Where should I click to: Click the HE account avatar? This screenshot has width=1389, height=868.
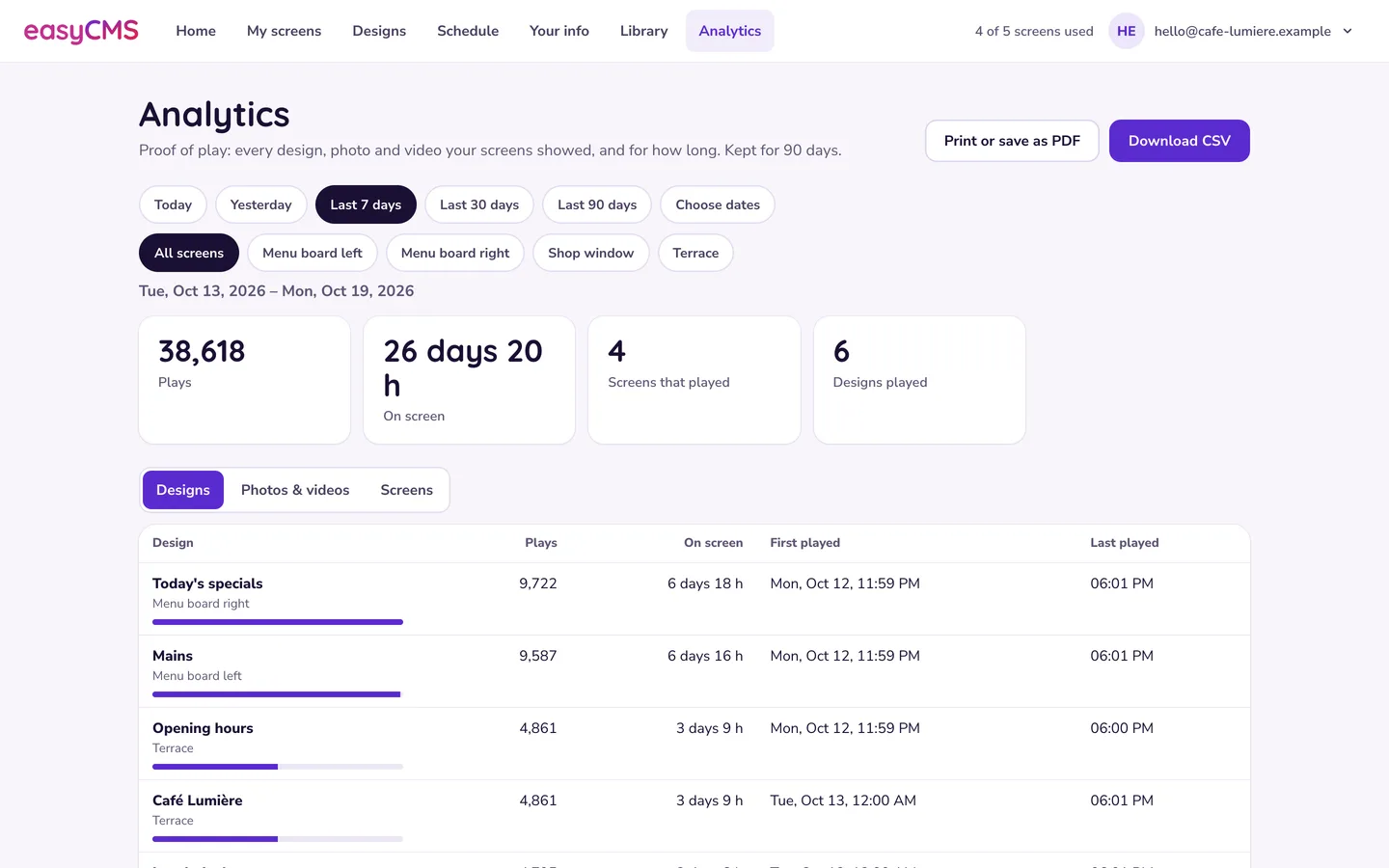point(1126,31)
